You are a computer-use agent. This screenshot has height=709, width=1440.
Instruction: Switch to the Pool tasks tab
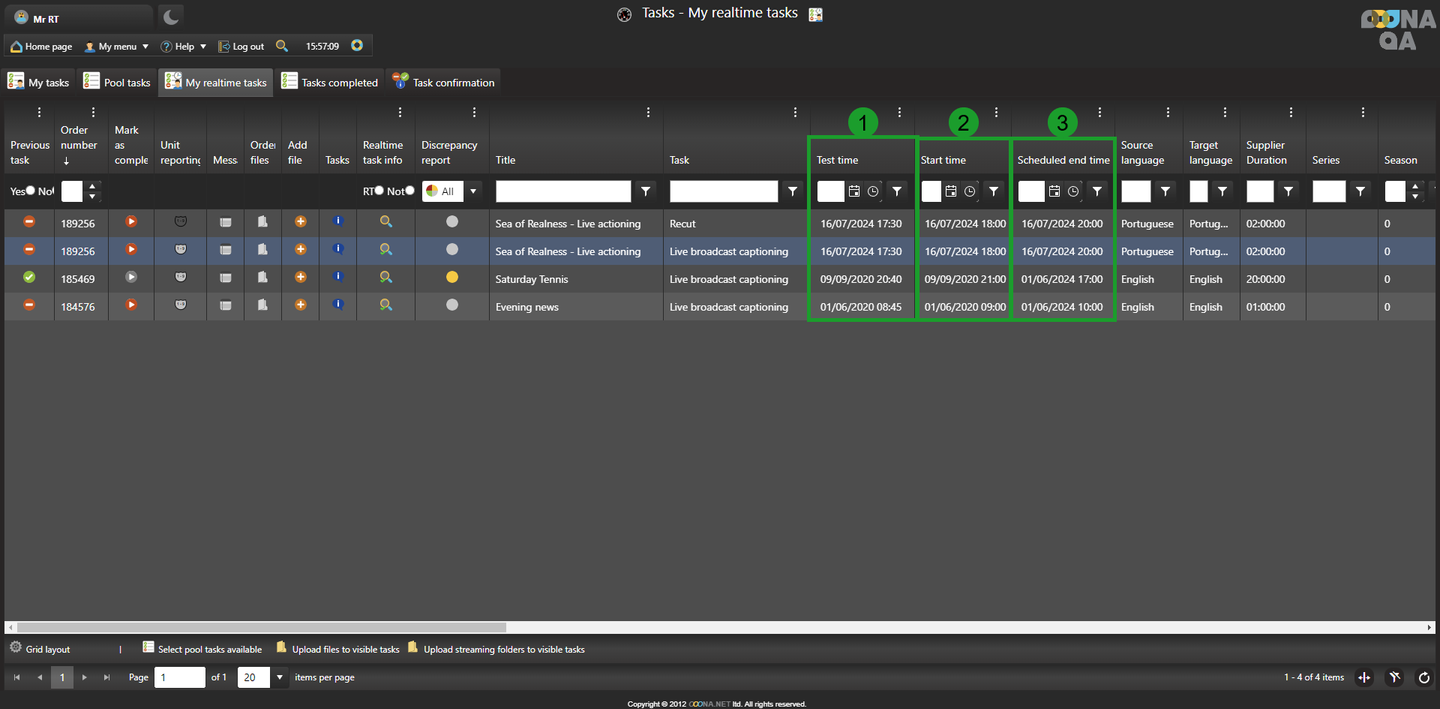click(x=117, y=82)
